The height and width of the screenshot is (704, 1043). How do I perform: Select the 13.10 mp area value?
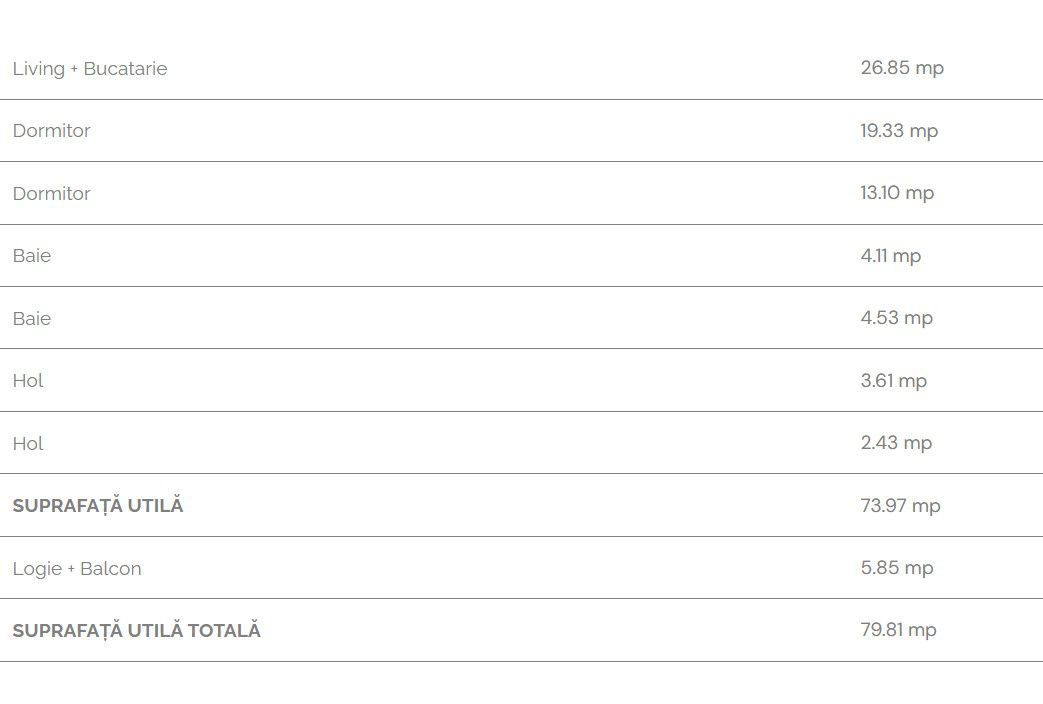[x=897, y=193]
